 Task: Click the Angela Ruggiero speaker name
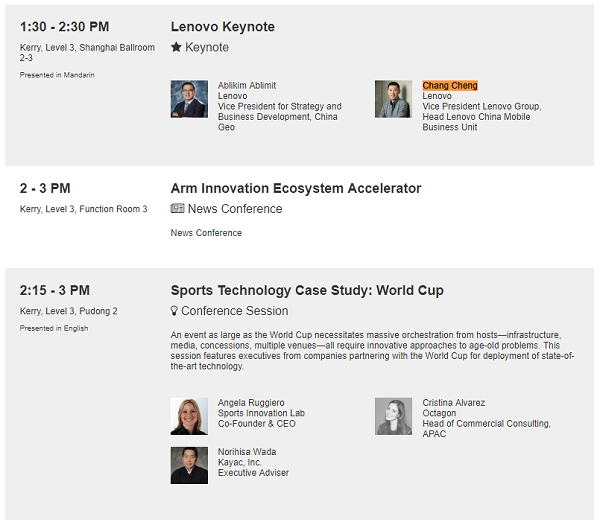pos(251,403)
